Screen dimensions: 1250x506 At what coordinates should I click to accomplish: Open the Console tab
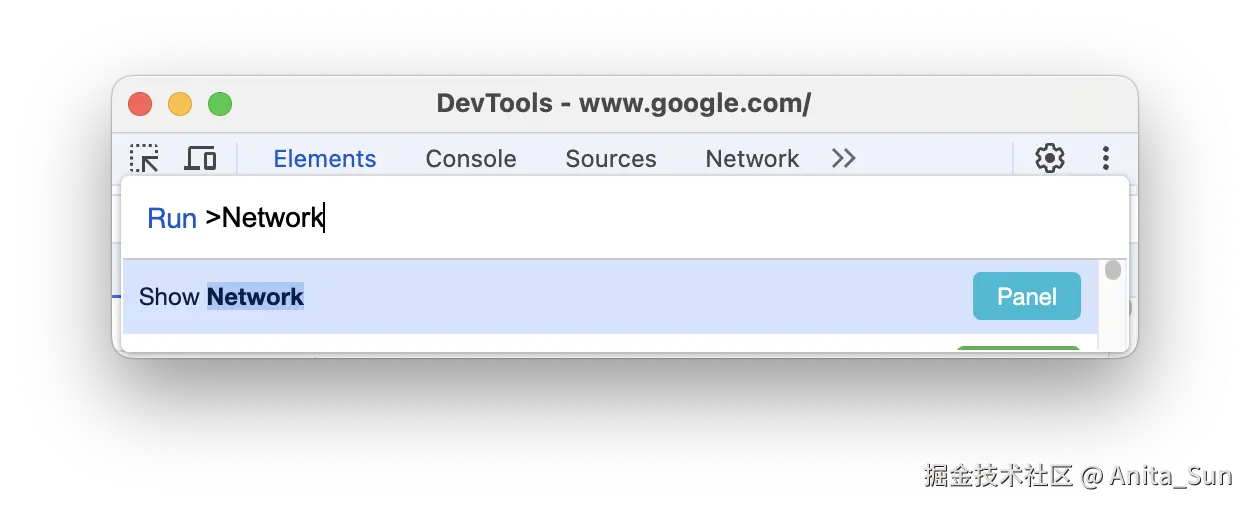click(471, 158)
